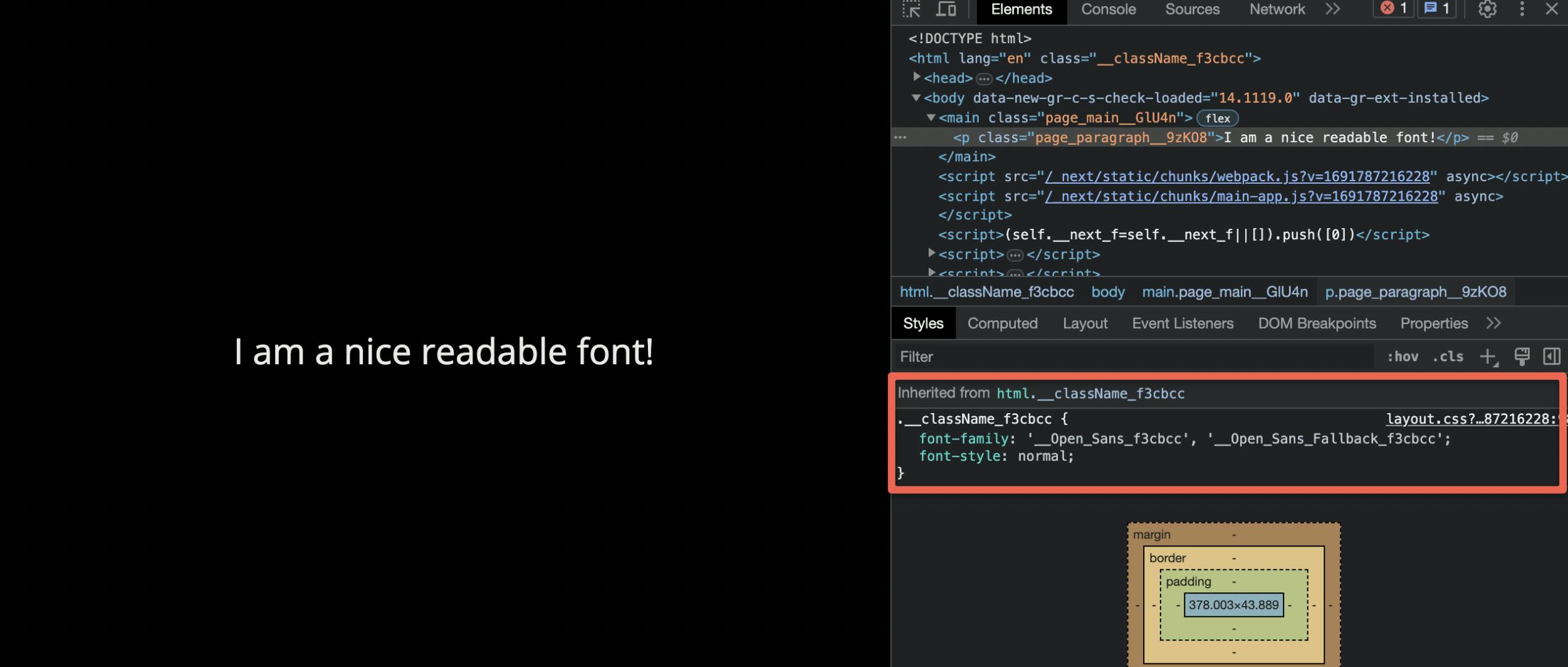
Task: Open the main-app.js script link
Action: tap(1241, 196)
